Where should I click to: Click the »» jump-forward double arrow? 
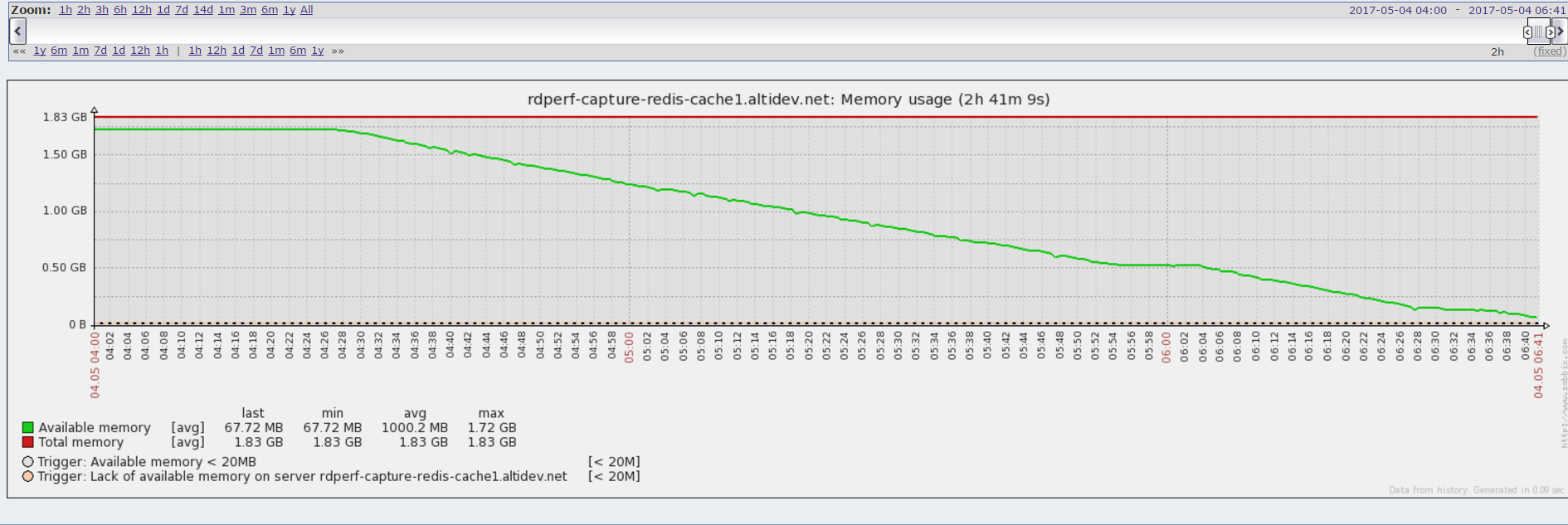click(338, 51)
